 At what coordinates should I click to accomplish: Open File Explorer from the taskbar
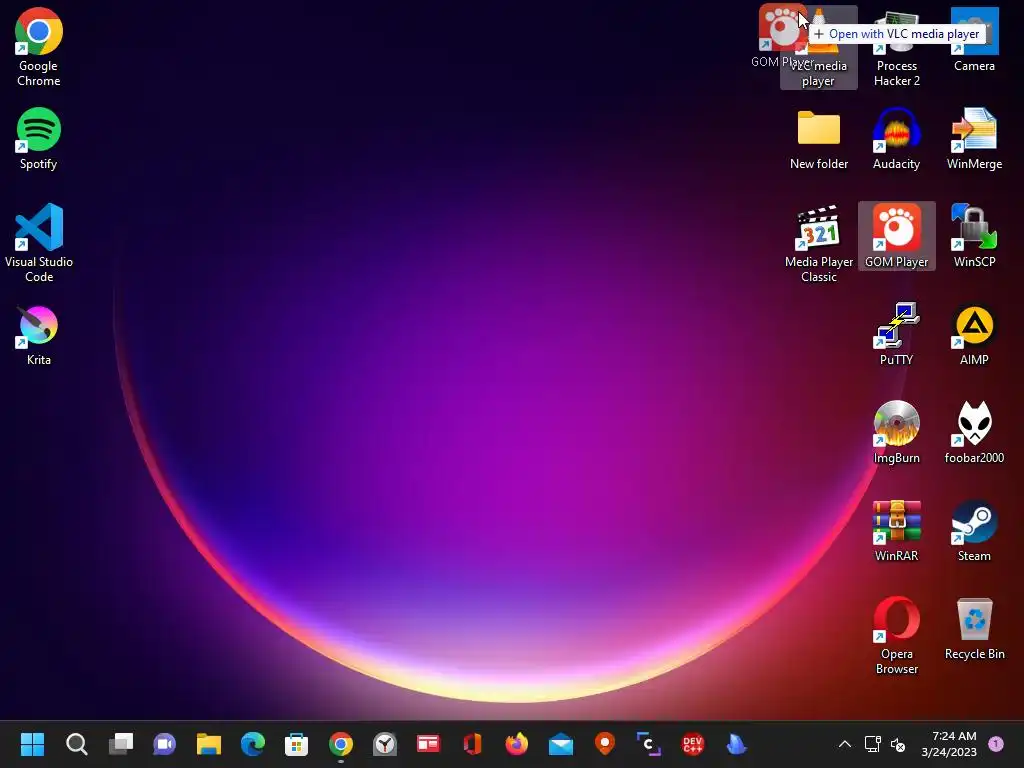(209, 744)
